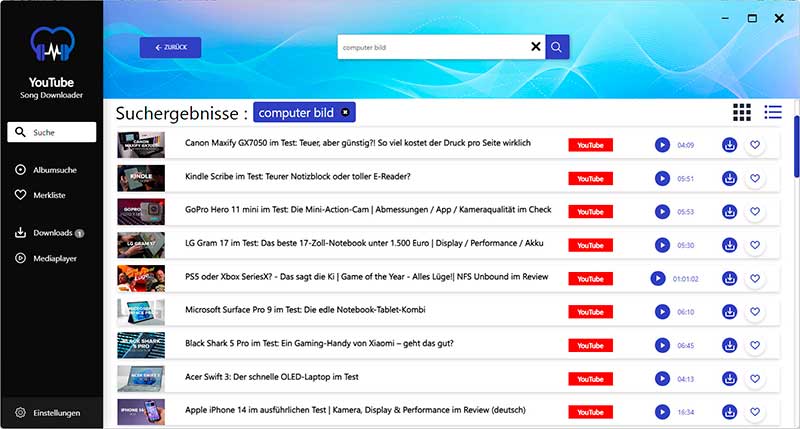
Task: Click YouTube badge on LG Gram 17 row
Action: (590, 245)
